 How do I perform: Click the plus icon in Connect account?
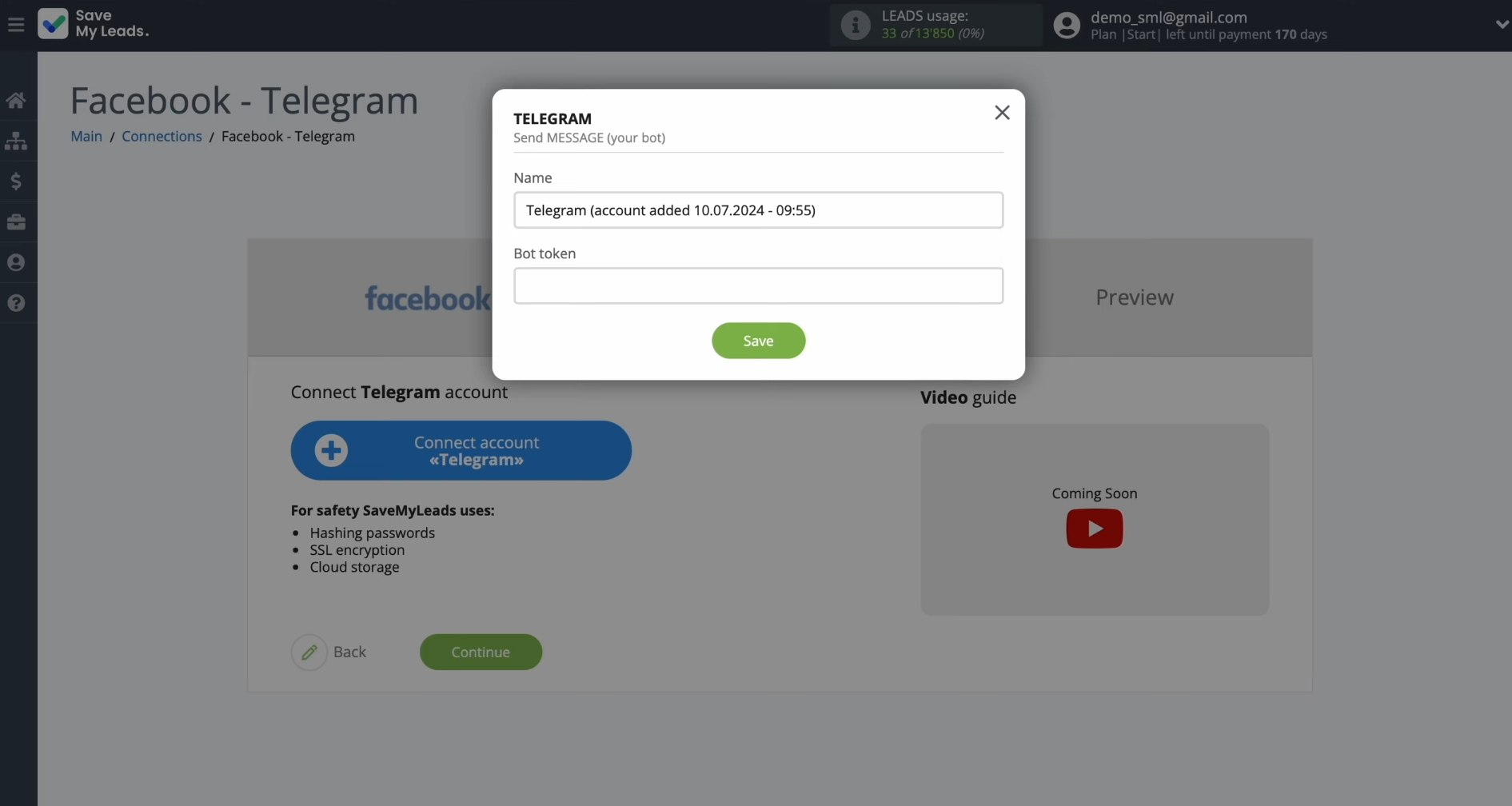(x=331, y=450)
